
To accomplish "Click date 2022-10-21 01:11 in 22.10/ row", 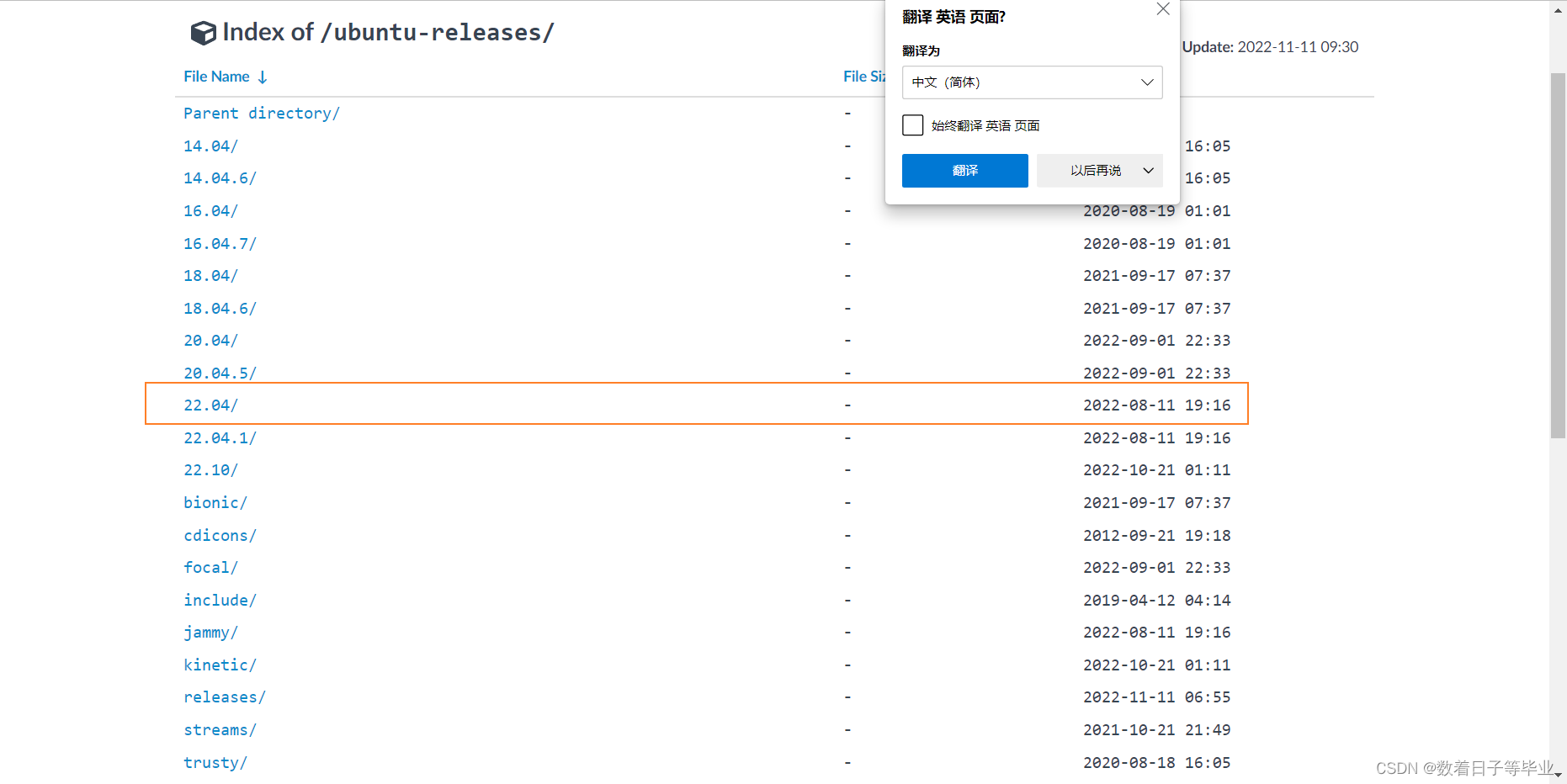I will click(1156, 470).
